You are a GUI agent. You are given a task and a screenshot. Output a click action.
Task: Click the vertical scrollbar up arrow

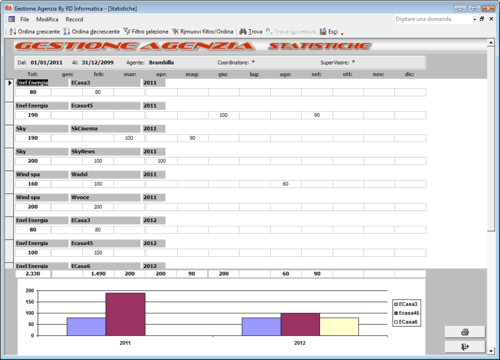(491, 43)
